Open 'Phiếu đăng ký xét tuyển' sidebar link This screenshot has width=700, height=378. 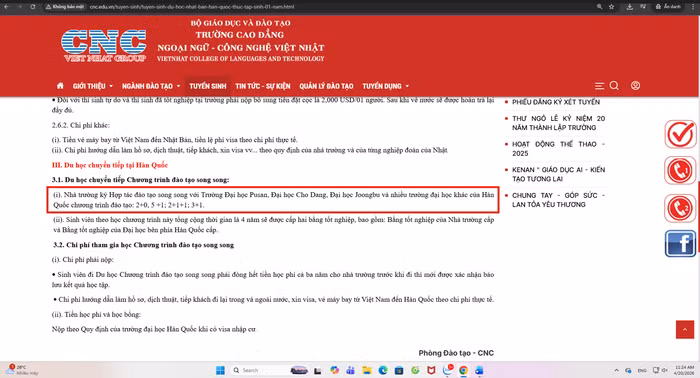(x=556, y=102)
